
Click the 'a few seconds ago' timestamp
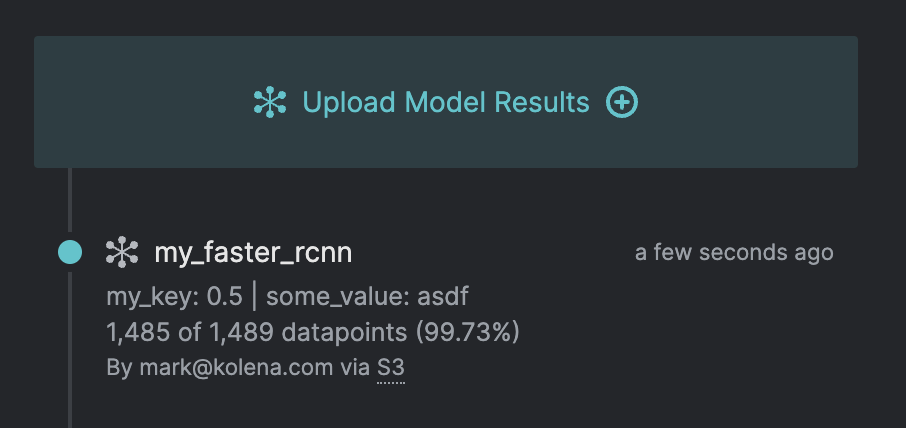click(734, 253)
